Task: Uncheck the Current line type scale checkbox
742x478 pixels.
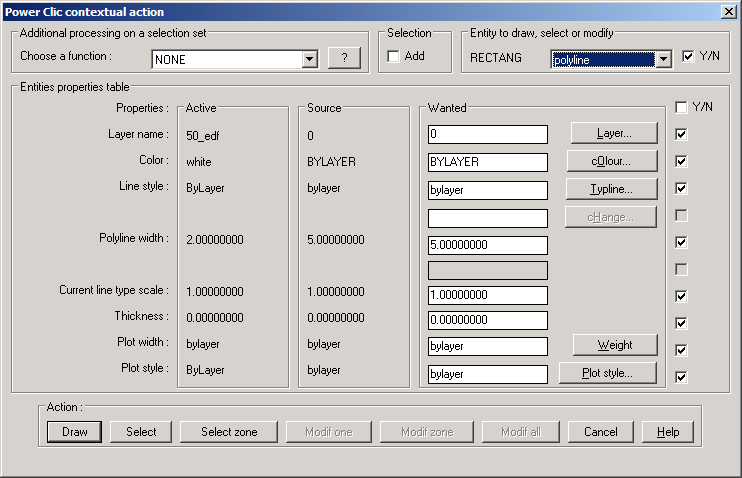Action: pos(681,296)
